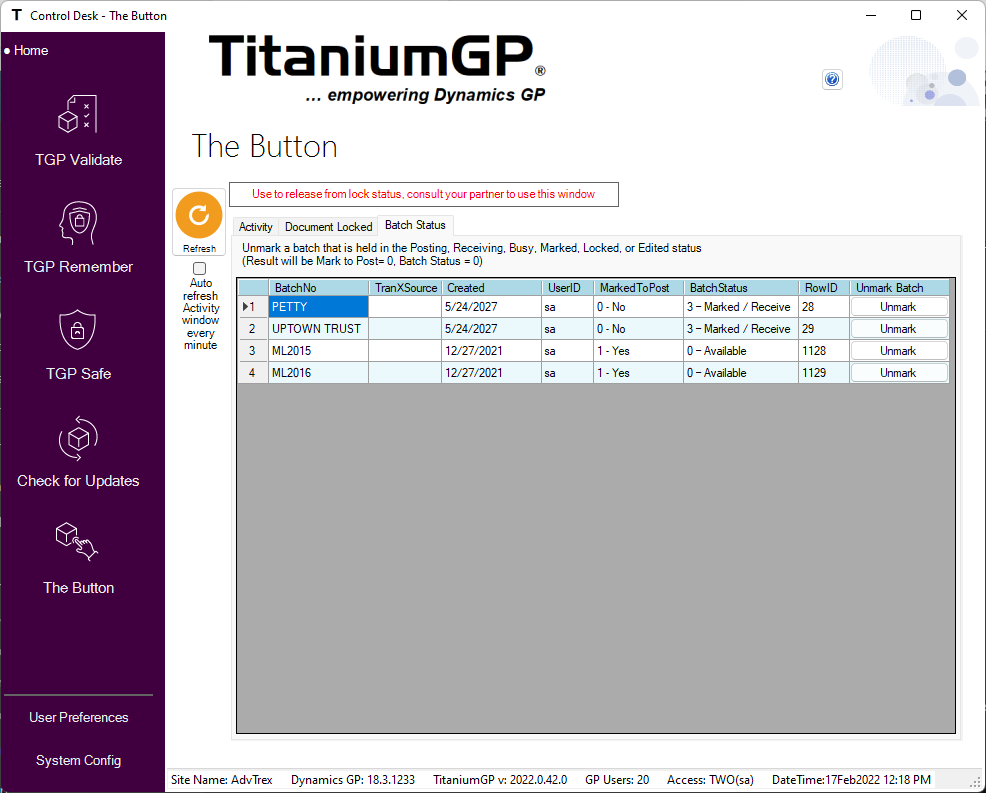986x793 pixels.
Task: Click the GP Users: 20 status entry
Action: (x=617, y=780)
